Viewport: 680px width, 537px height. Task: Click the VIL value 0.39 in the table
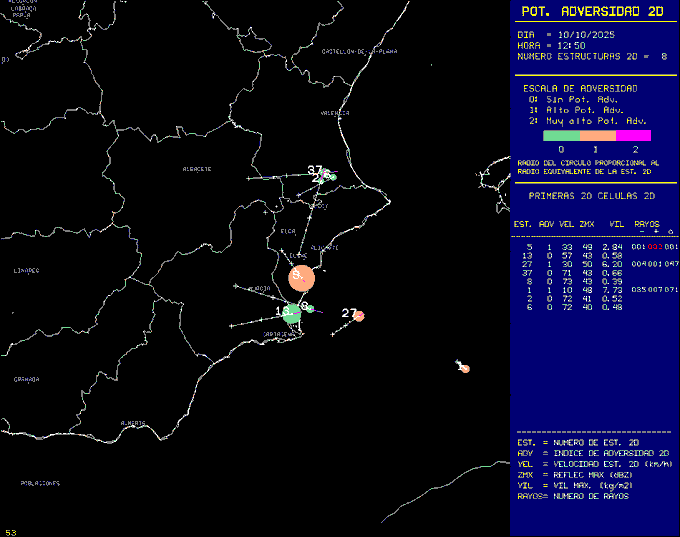point(612,282)
